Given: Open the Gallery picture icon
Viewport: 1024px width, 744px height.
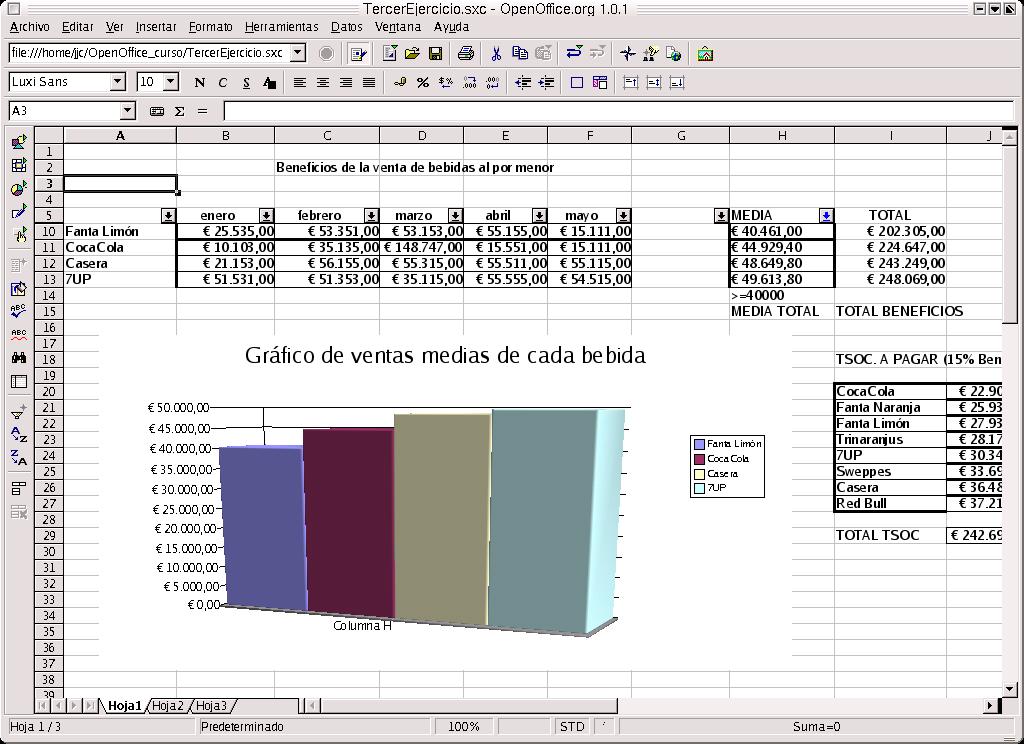Looking at the screenshot, I should click(x=705, y=54).
